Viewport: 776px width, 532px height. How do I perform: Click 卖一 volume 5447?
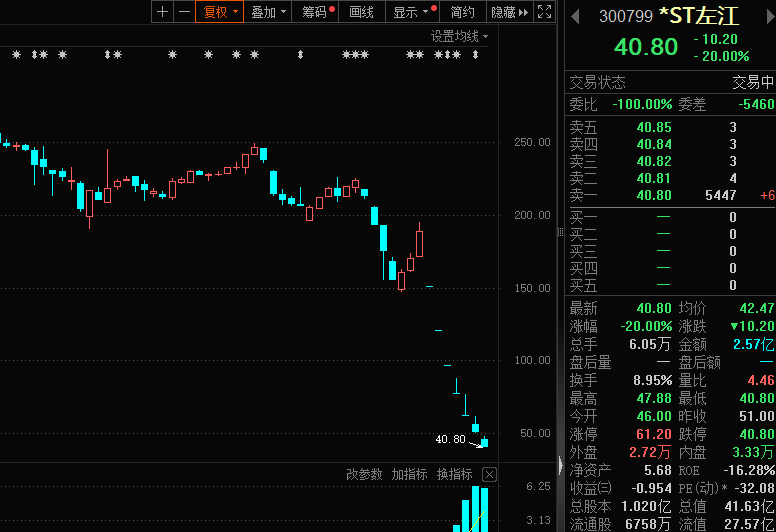click(721, 195)
